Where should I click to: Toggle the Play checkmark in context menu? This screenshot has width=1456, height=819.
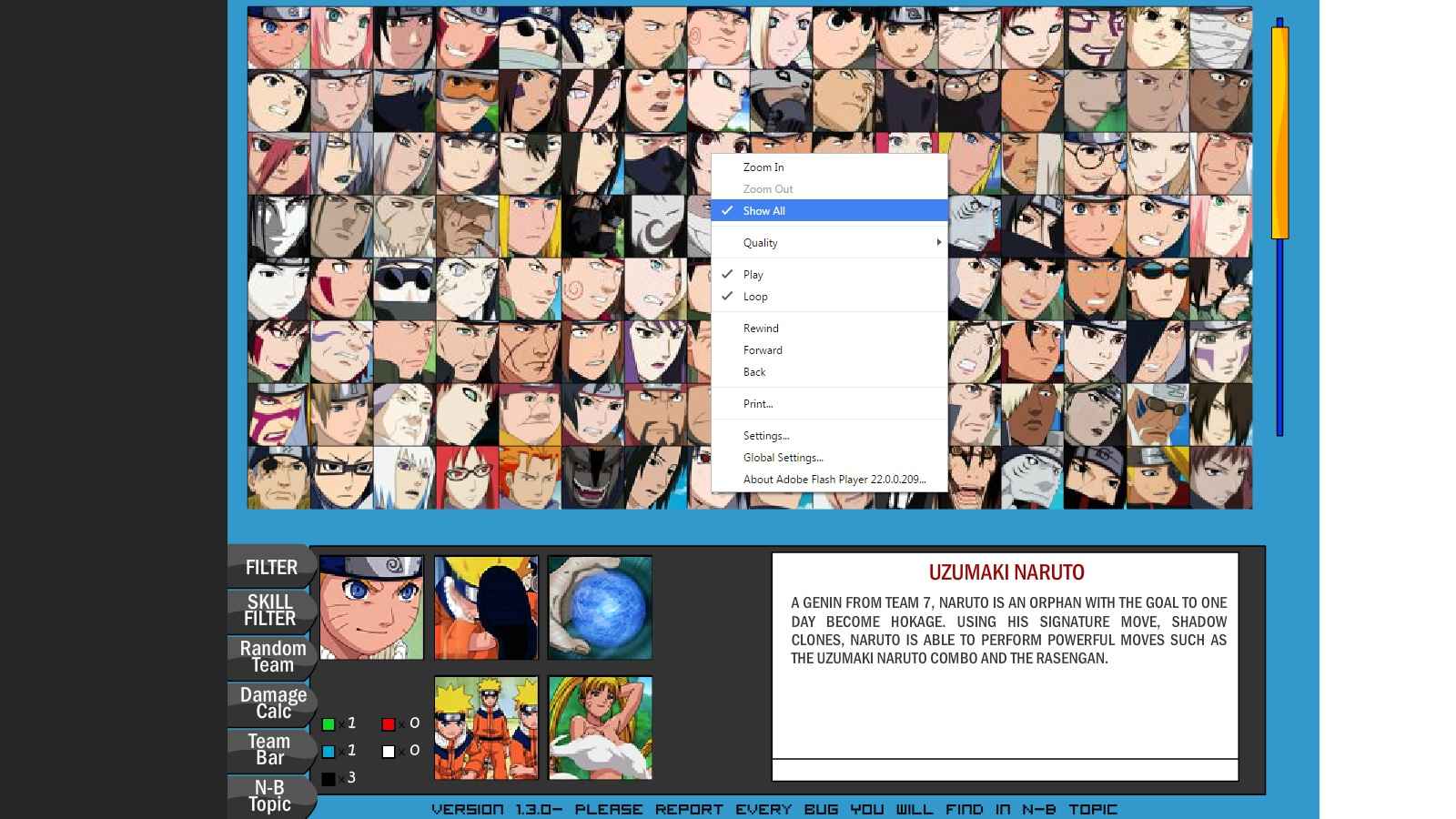(x=753, y=275)
